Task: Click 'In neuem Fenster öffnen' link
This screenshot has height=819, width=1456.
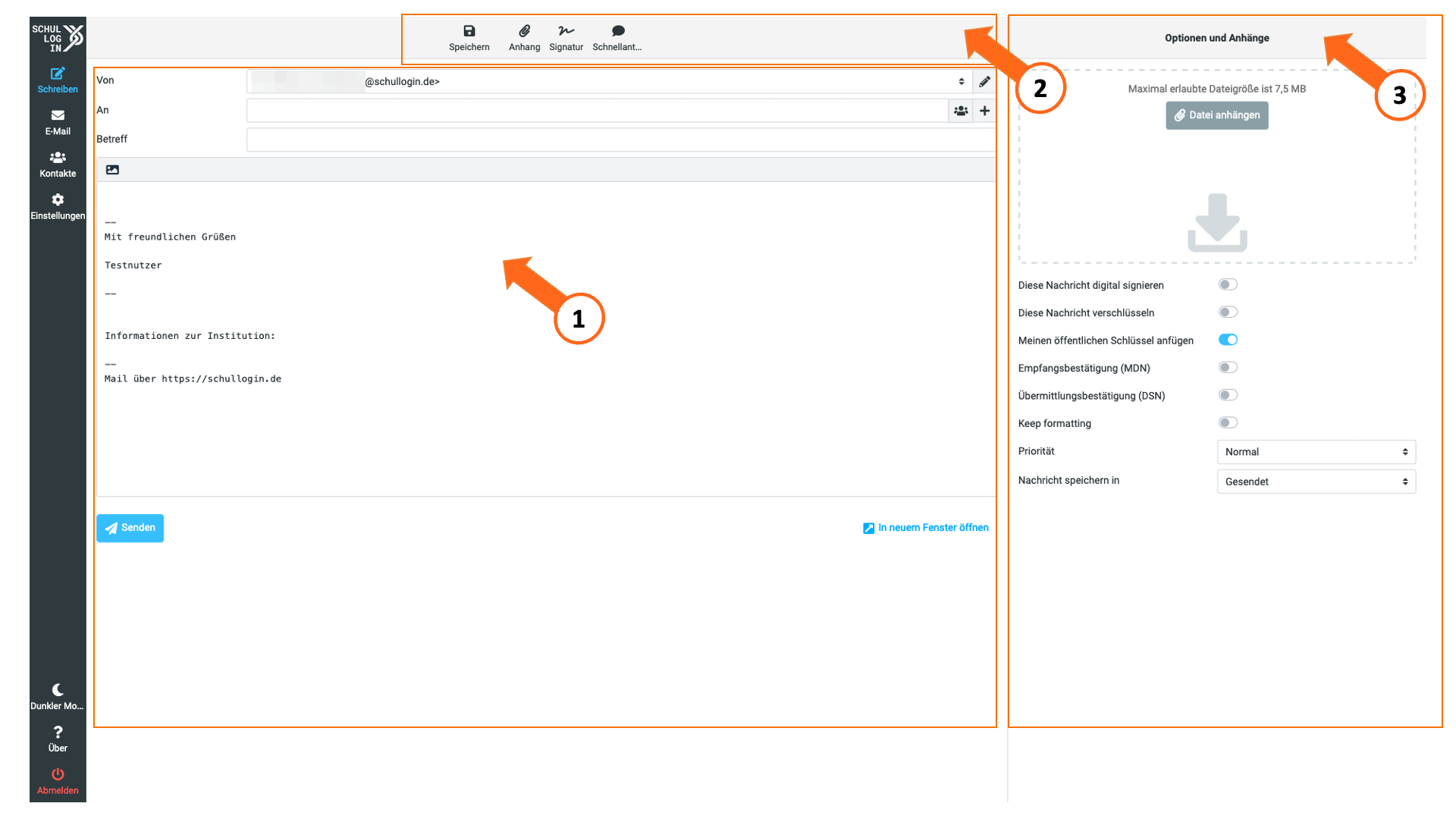Action: [926, 528]
